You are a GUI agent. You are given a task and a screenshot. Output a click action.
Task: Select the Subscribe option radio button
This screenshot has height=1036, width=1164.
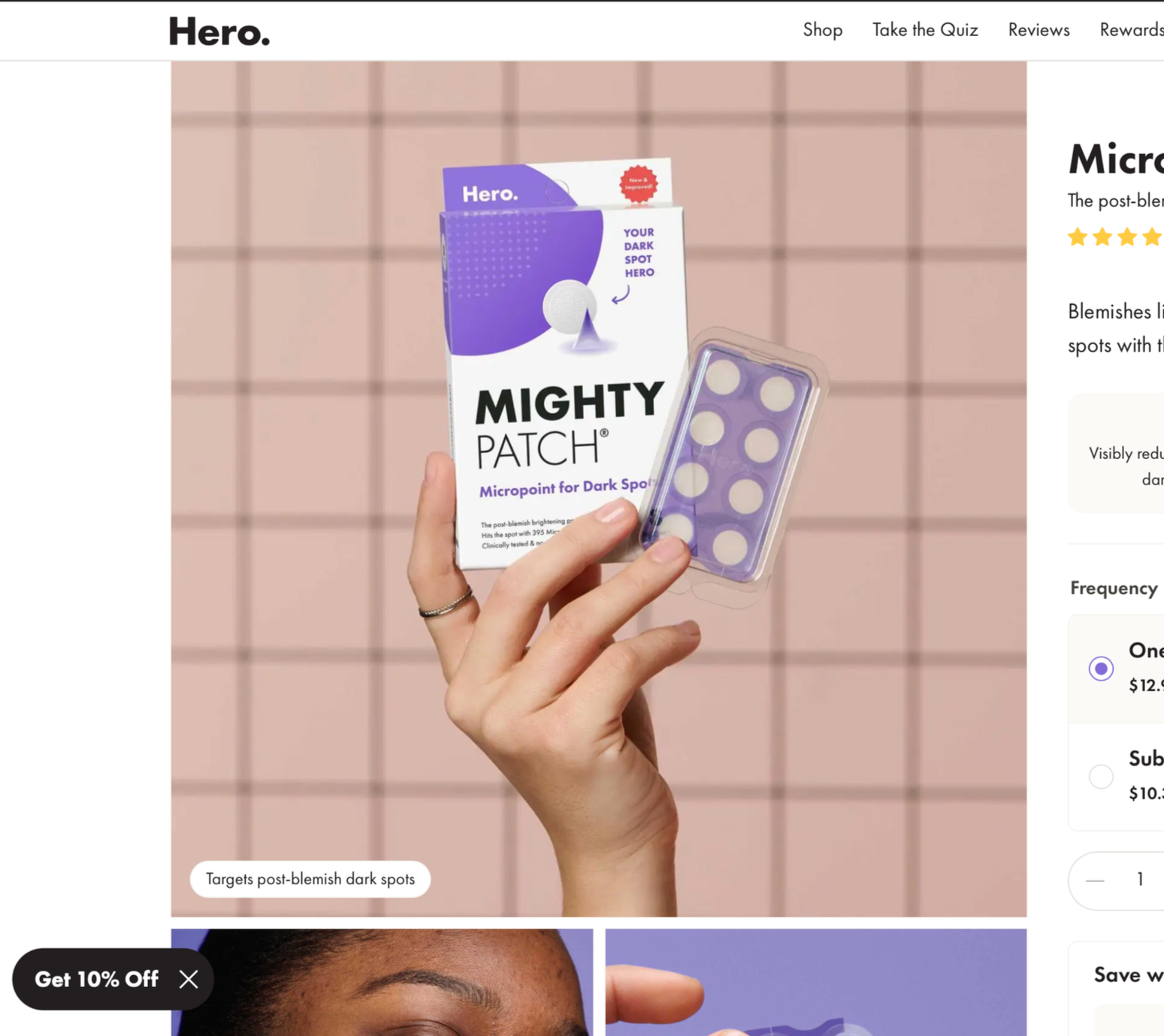1101,776
